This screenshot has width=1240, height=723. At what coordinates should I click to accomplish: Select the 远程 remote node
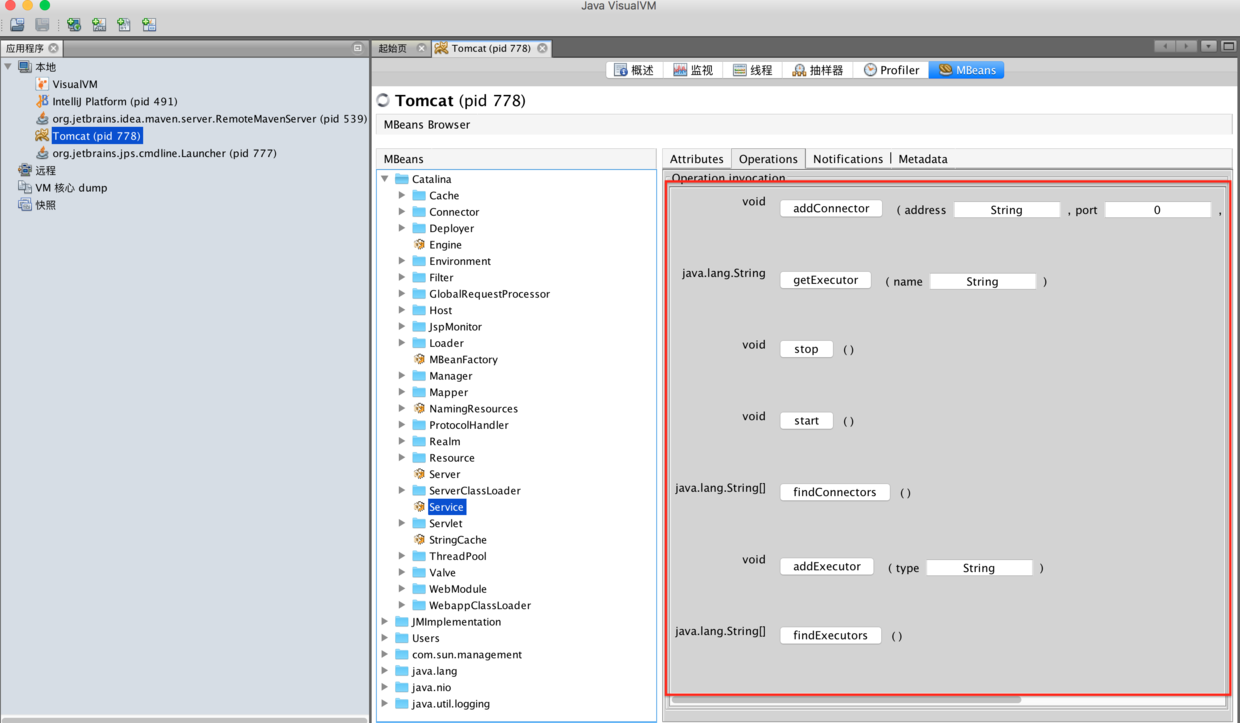(46, 170)
